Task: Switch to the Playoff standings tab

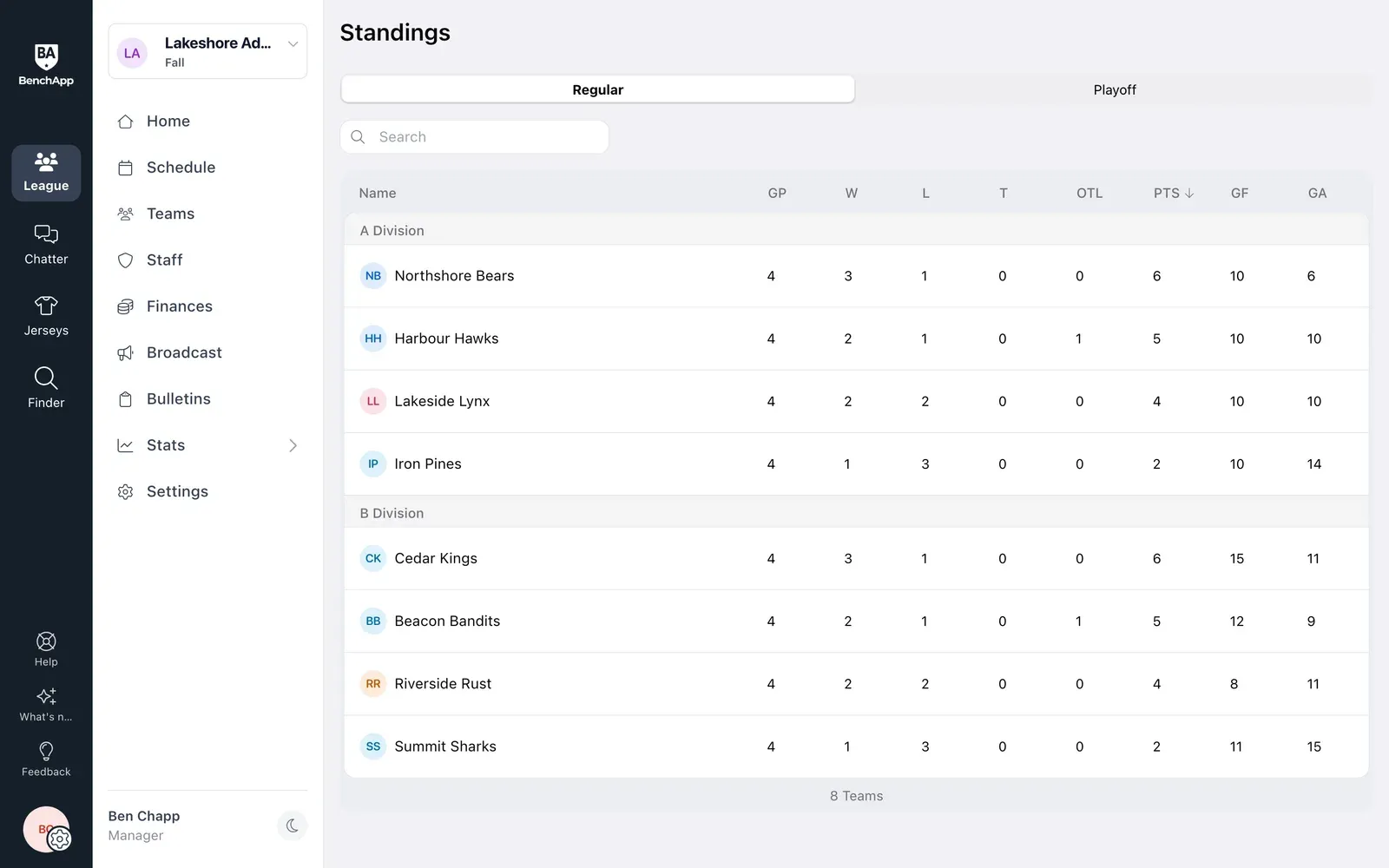Action: [x=1114, y=89]
